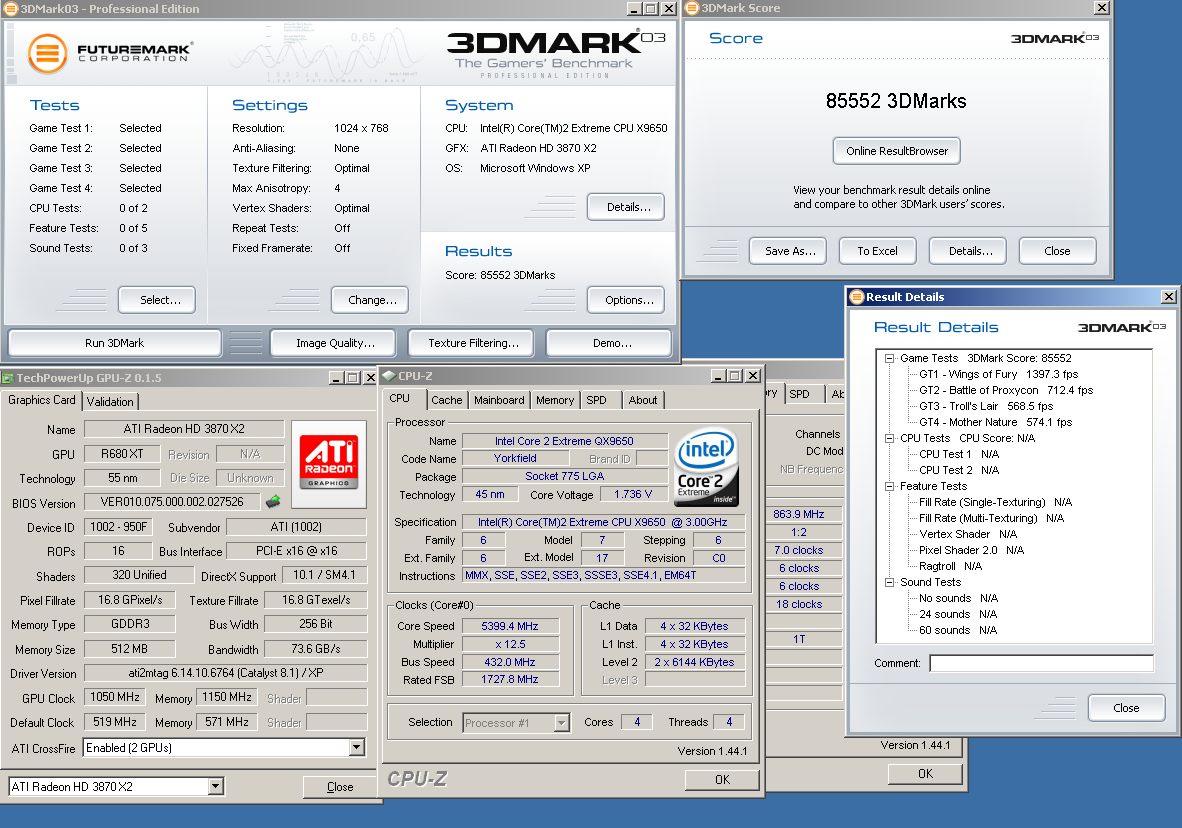The width and height of the screenshot is (1182, 828).
Task: Open the ATI Radeon HD 3870 X2 card selector
Action: click(x=216, y=787)
